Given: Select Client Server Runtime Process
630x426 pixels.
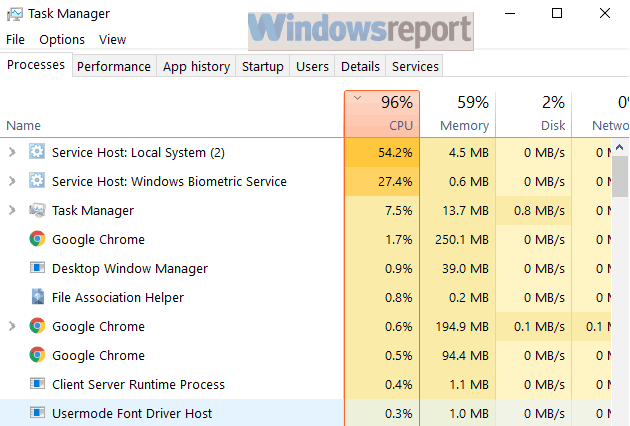Looking at the screenshot, I should [x=138, y=385].
